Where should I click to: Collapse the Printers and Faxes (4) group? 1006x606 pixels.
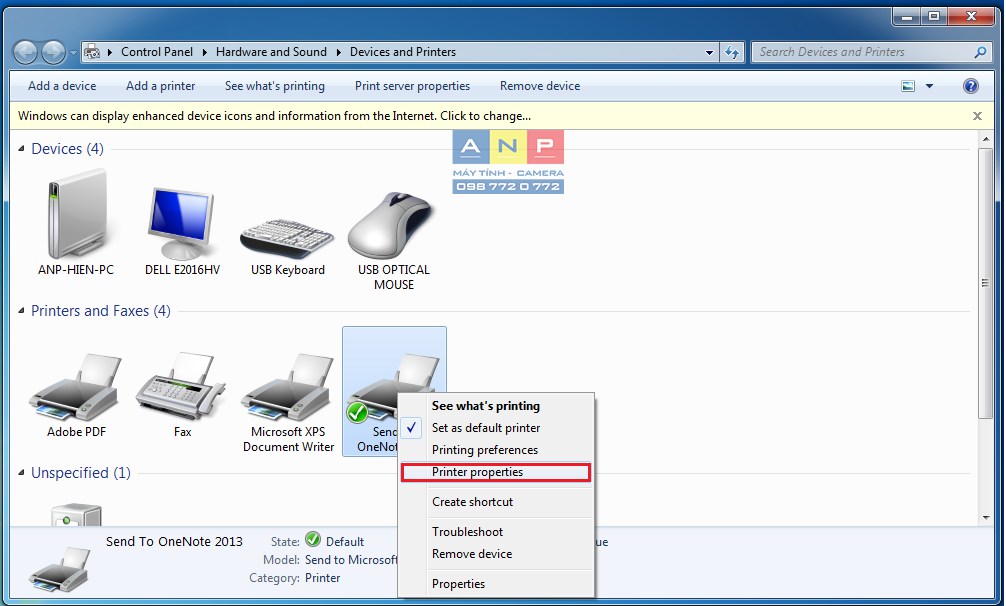click(x=21, y=311)
